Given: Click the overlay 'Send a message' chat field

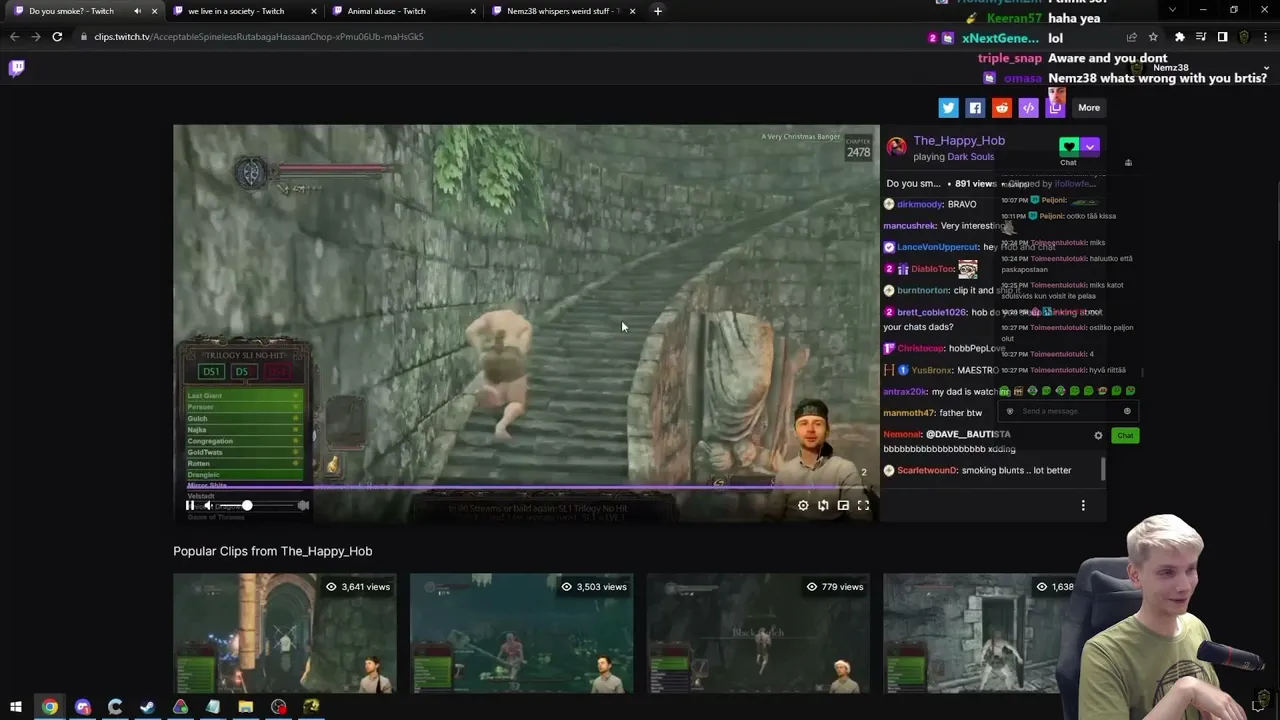Looking at the screenshot, I should pos(1069,411).
